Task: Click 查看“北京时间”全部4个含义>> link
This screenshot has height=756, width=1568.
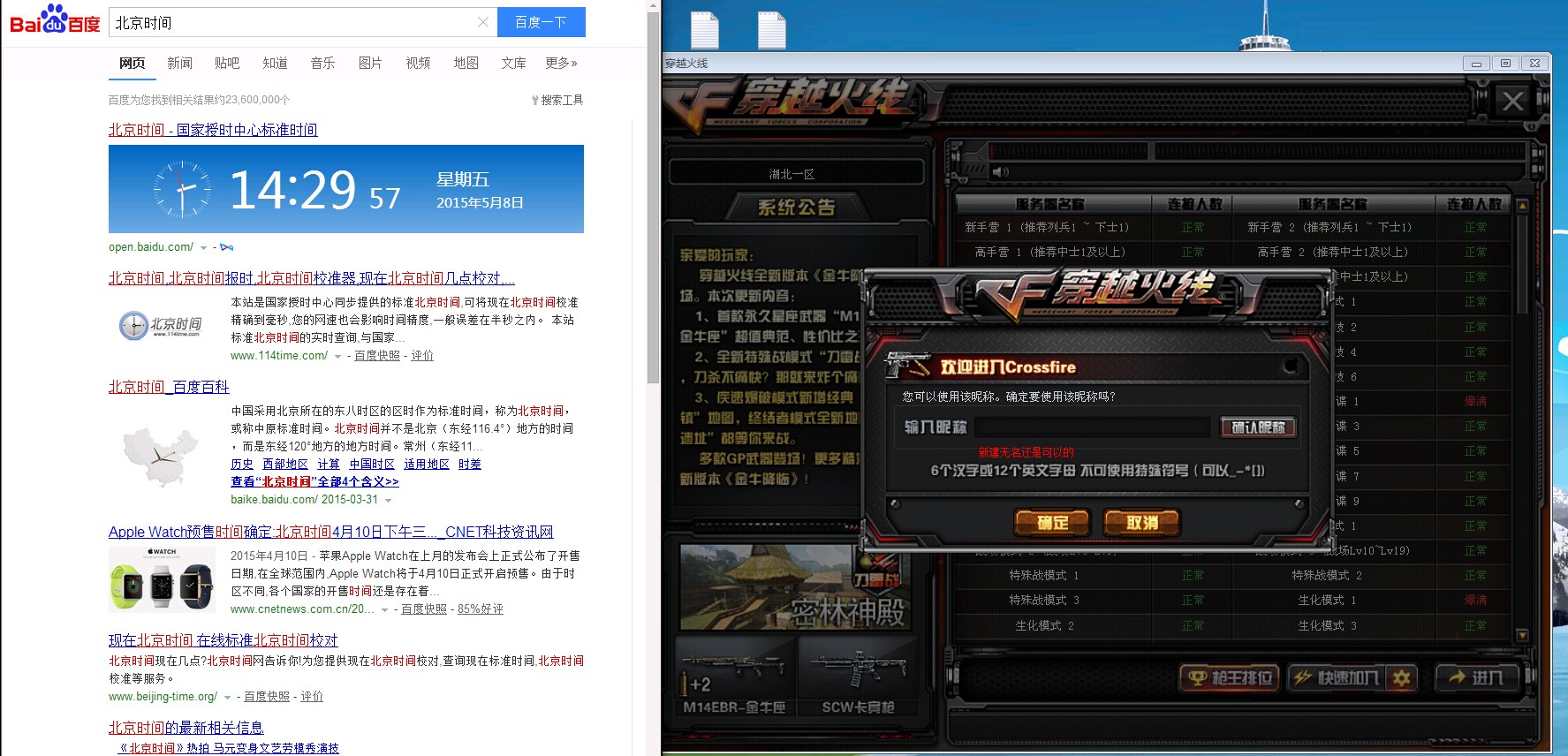Action: [x=314, y=482]
